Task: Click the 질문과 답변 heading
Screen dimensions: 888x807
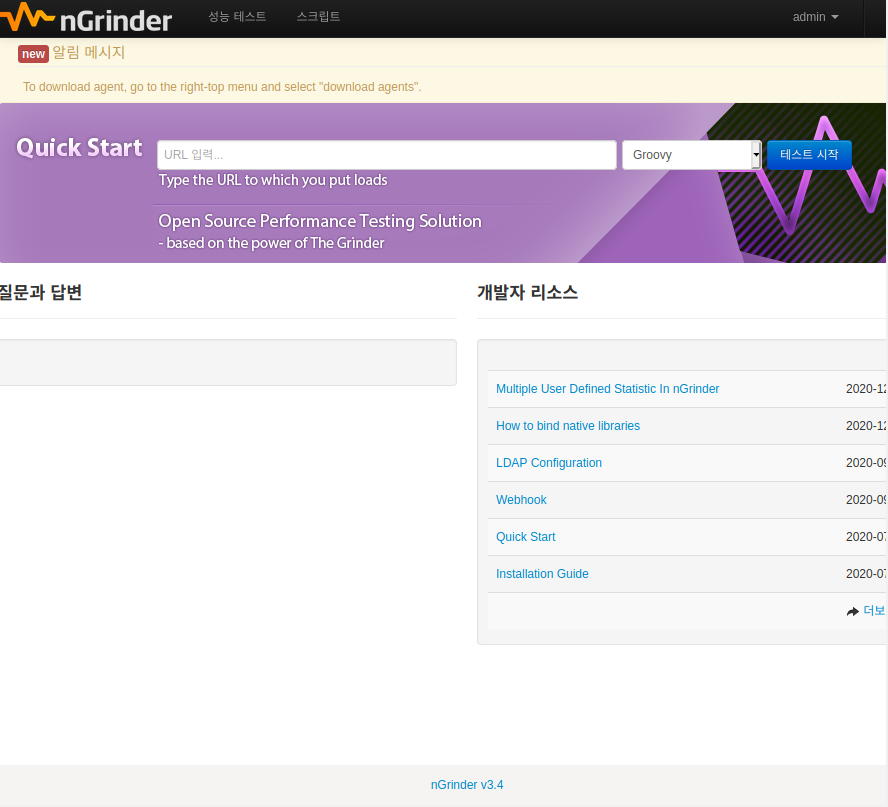Action: (x=41, y=292)
